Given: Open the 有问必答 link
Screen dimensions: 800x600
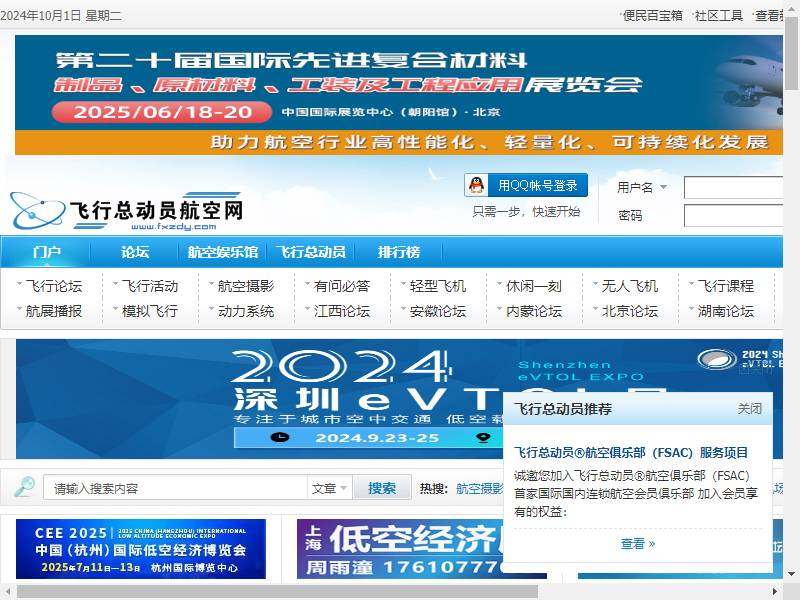Looking at the screenshot, I should (x=342, y=286).
